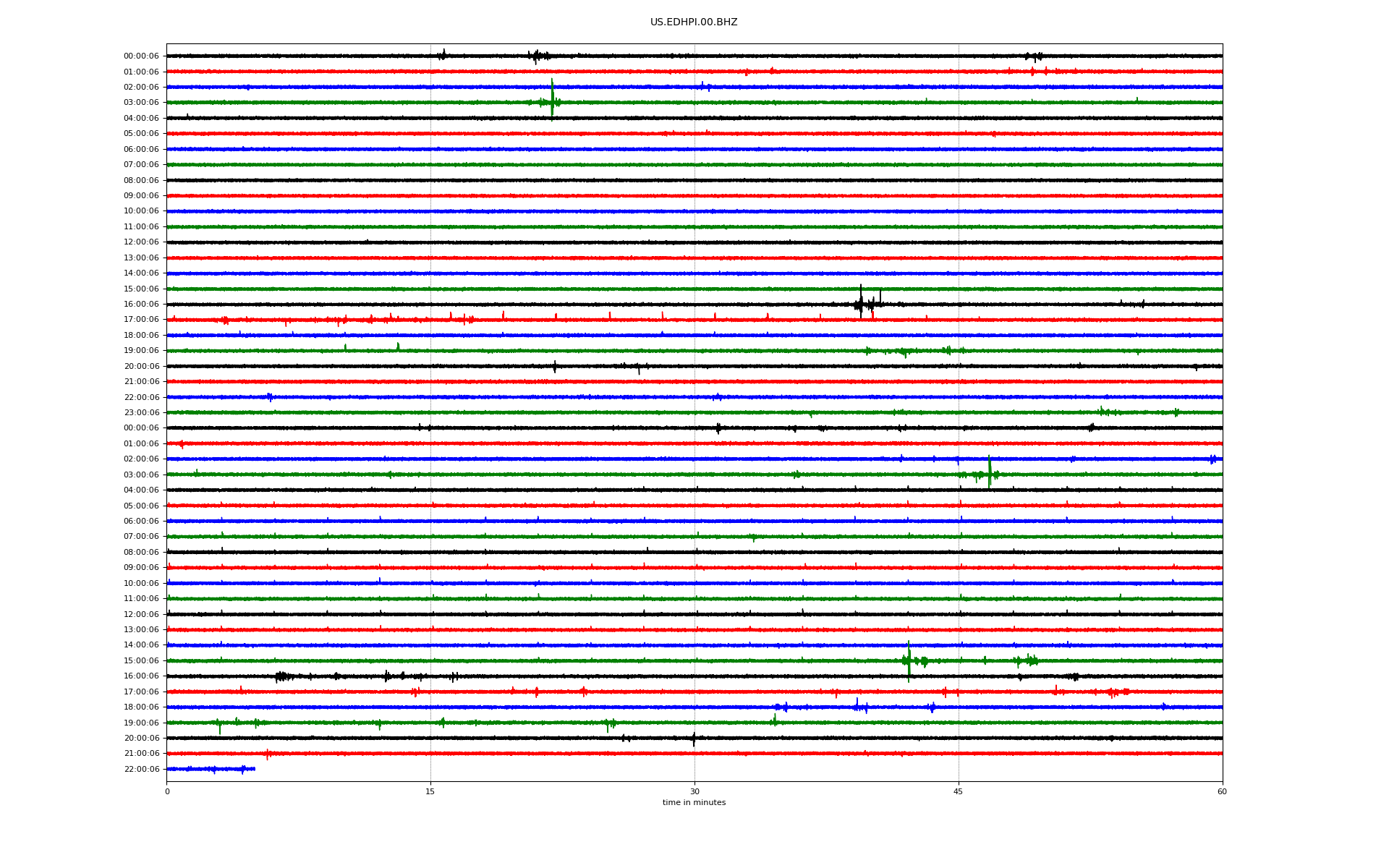The image size is (1389, 868).
Task: Select the x-axis tick label 45
Action: (959, 791)
